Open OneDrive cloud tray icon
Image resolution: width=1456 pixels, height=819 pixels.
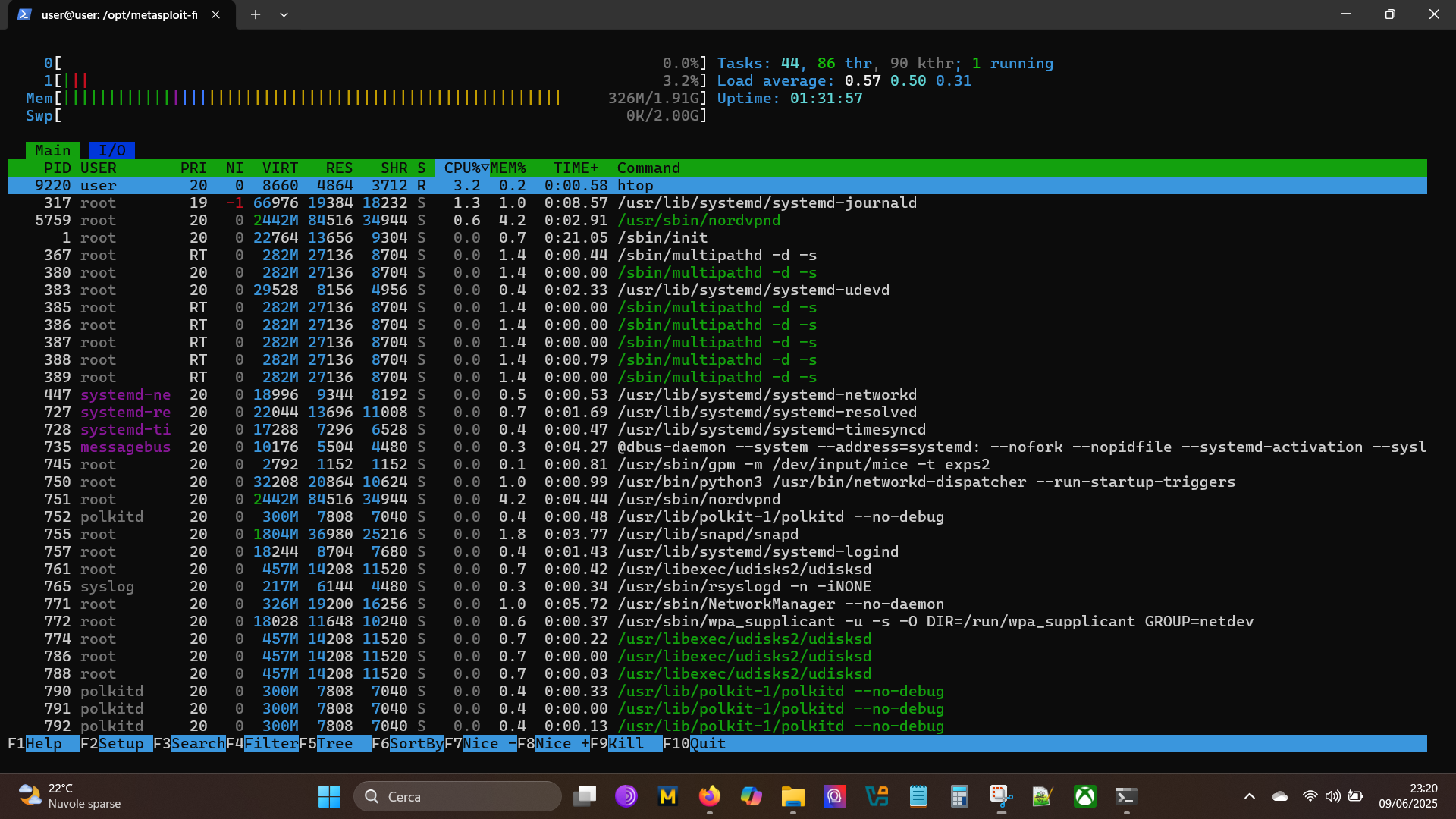pyautogui.click(x=1280, y=796)
